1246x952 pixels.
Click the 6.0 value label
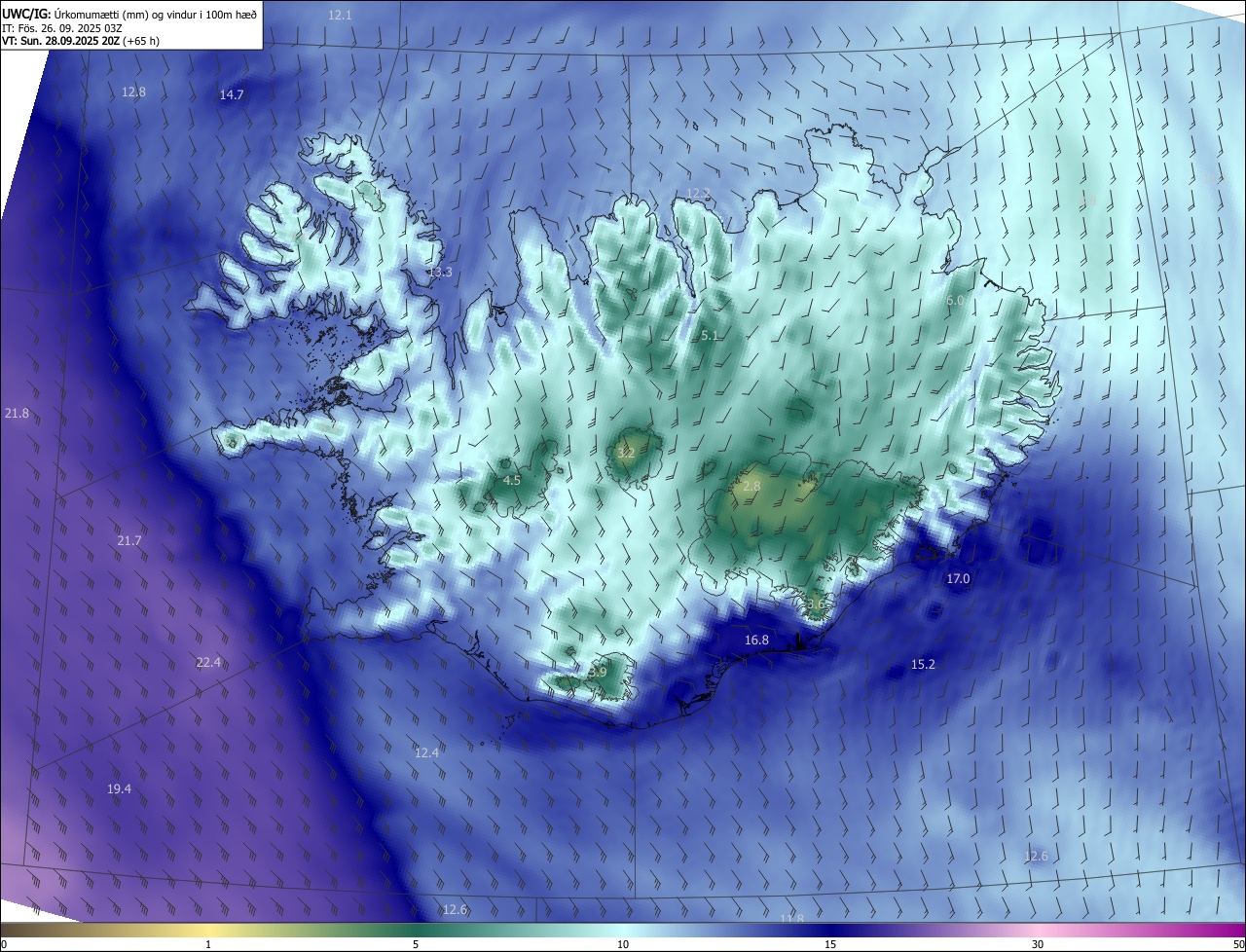point(955,301)
